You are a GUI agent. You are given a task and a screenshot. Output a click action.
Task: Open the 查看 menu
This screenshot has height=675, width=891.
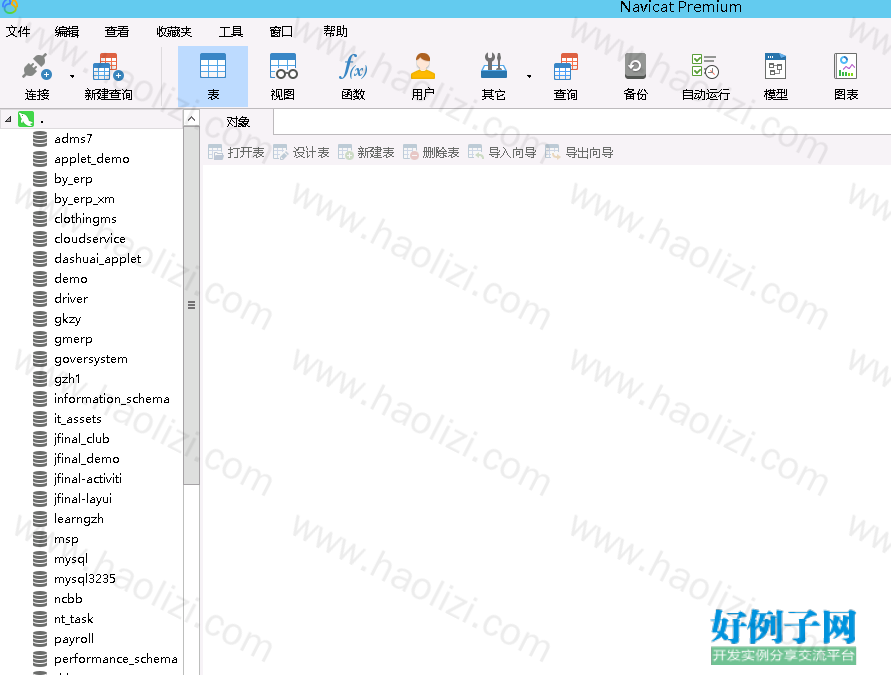(x=116, y=32)
